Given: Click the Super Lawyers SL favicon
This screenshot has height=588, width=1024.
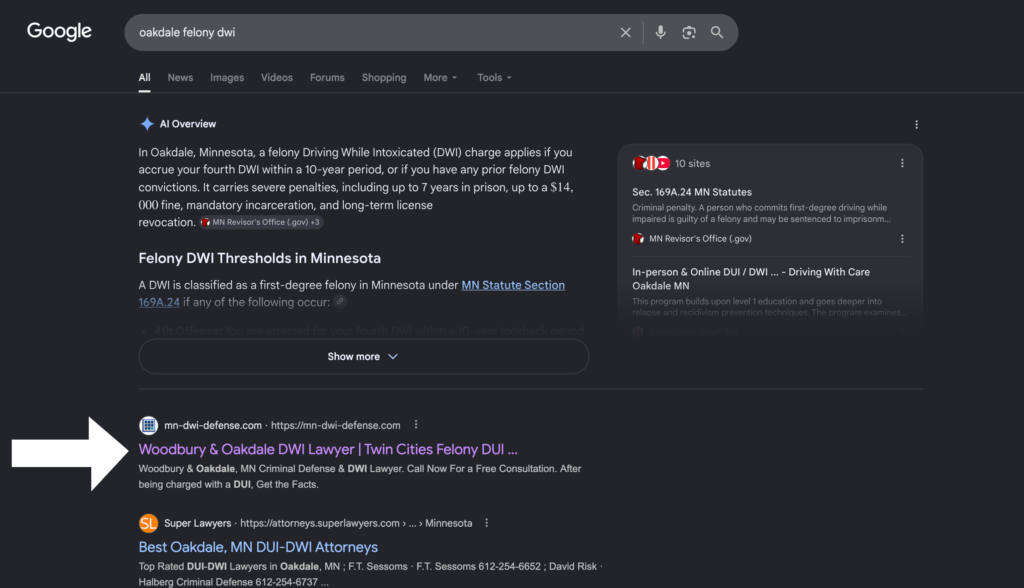Looking at the screenshot, I should point(148,523).
